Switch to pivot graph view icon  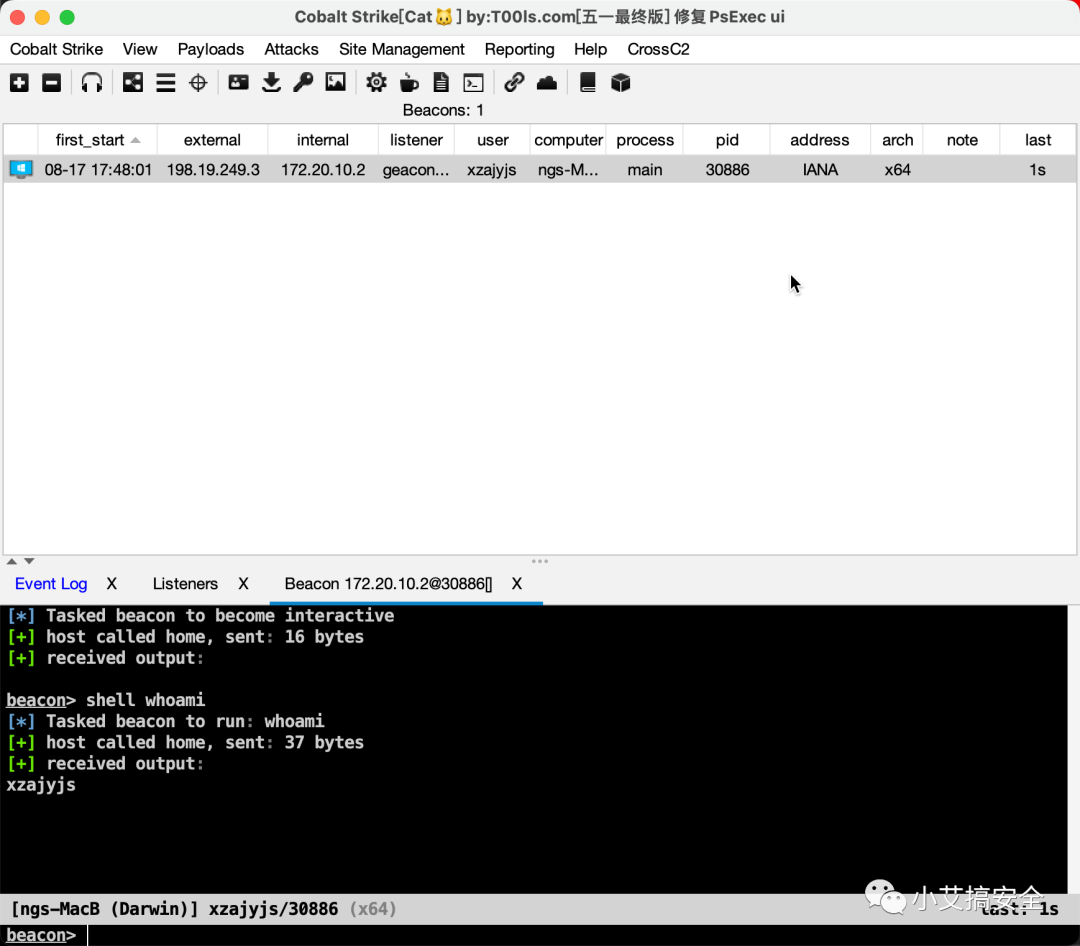[133, 83]
